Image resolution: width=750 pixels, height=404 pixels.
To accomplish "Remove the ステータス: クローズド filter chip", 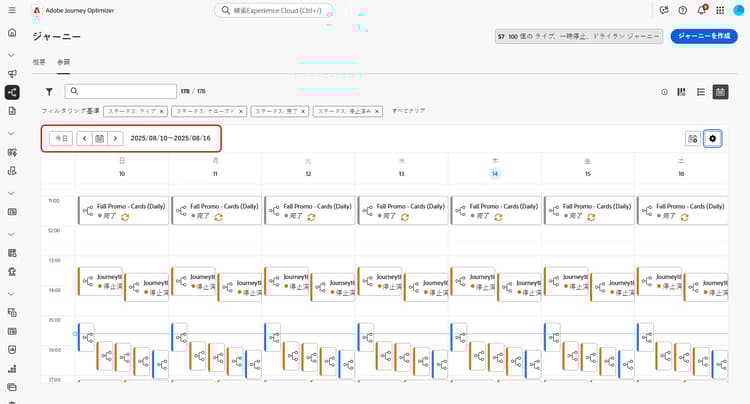I will [241, 111].
